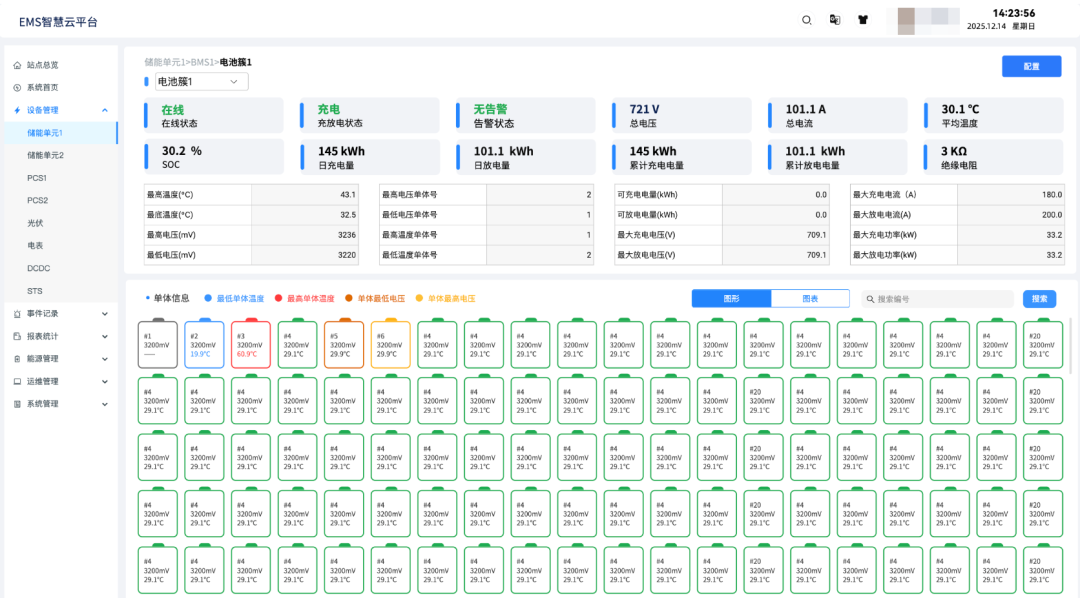Select battery cell #2 showing 19.9°C
Image resolution: width=1080 pixels, height=598 pixels.
(204, 344)
